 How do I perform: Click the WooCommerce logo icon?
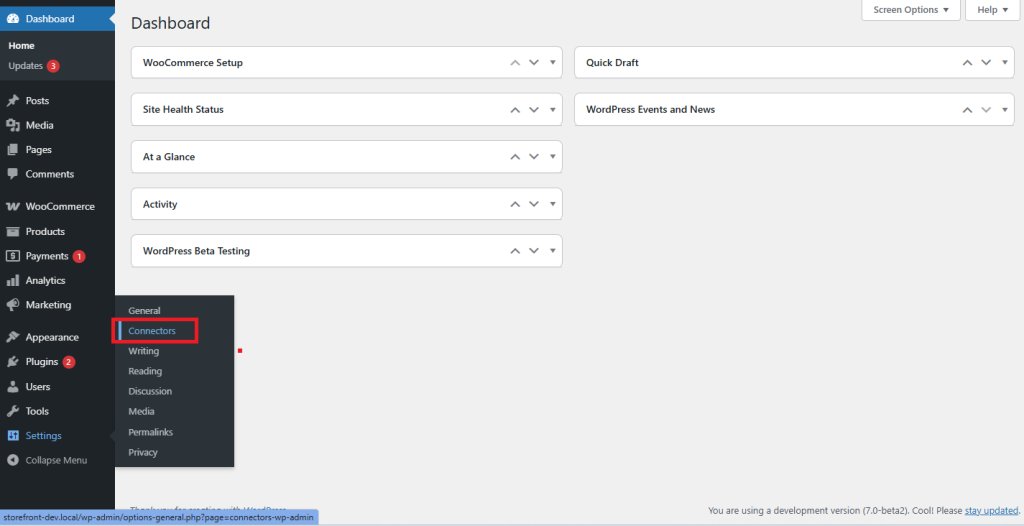13,207
